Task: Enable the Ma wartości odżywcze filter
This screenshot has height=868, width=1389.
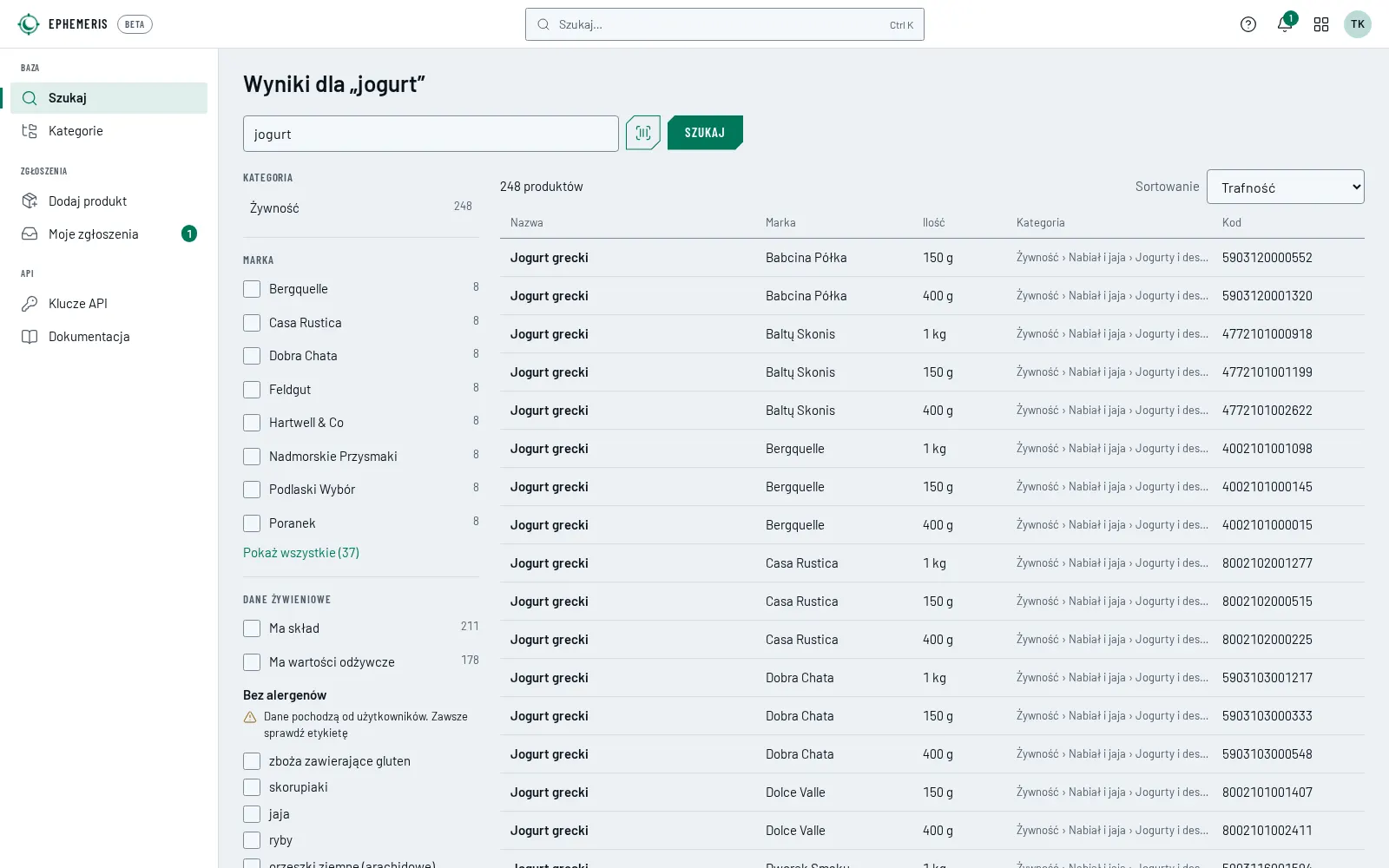Action: coord(252,662)
